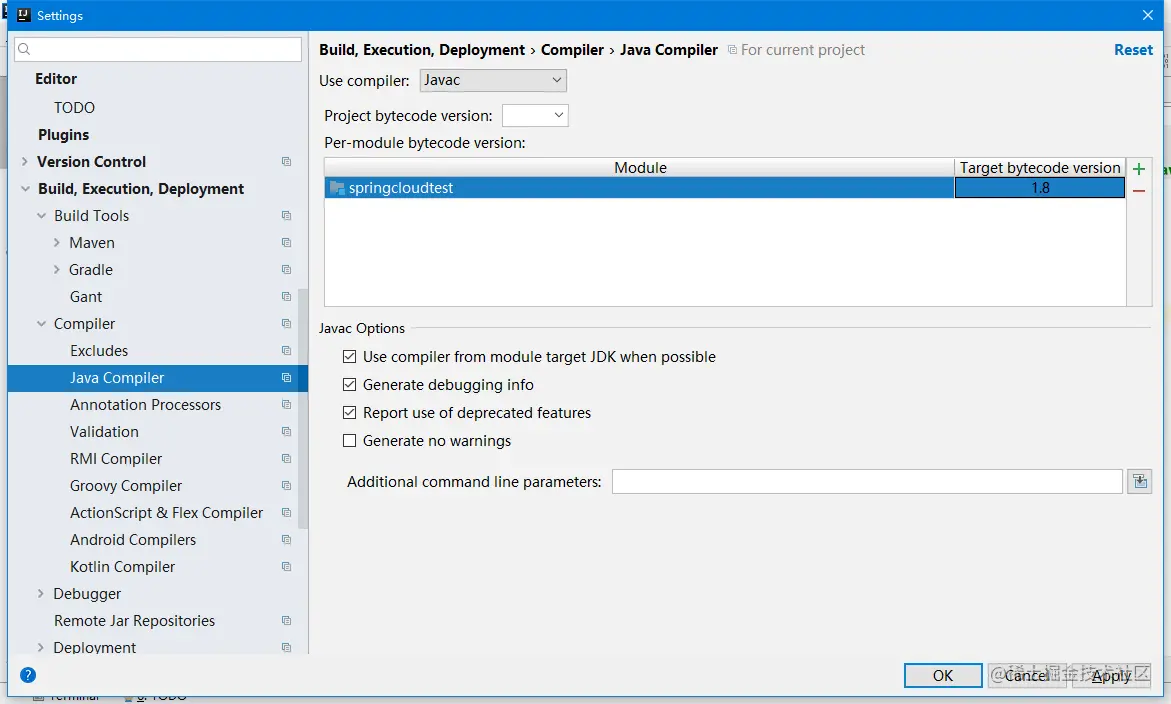Screen dimensions: 1171x704
Task: Click project-level icon next to Excludes
Action: (x=286, y=350)
